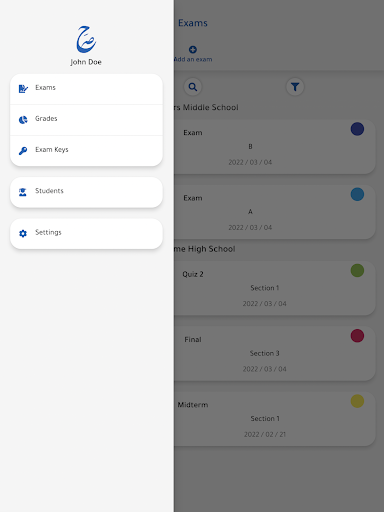Open the Exams menu item
This screenshot has height=512, width=384.
[x=86, y=89]
